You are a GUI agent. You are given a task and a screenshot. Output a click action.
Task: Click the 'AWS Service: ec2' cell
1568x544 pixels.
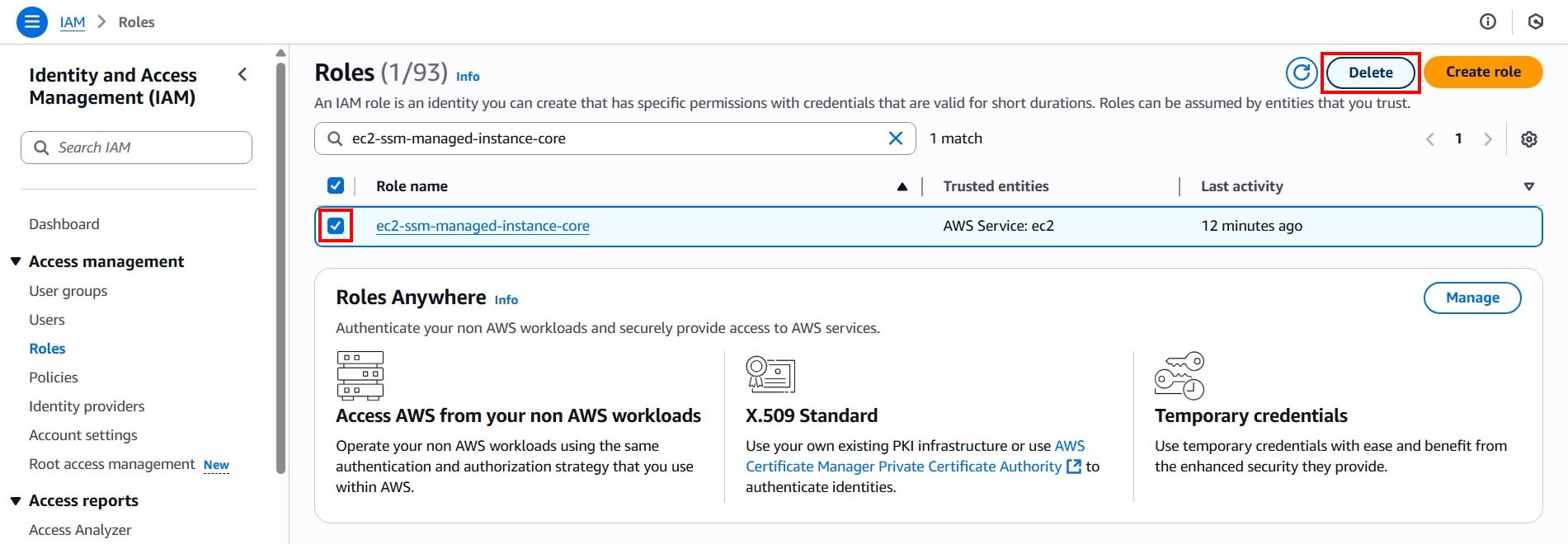tap(999, 226)
